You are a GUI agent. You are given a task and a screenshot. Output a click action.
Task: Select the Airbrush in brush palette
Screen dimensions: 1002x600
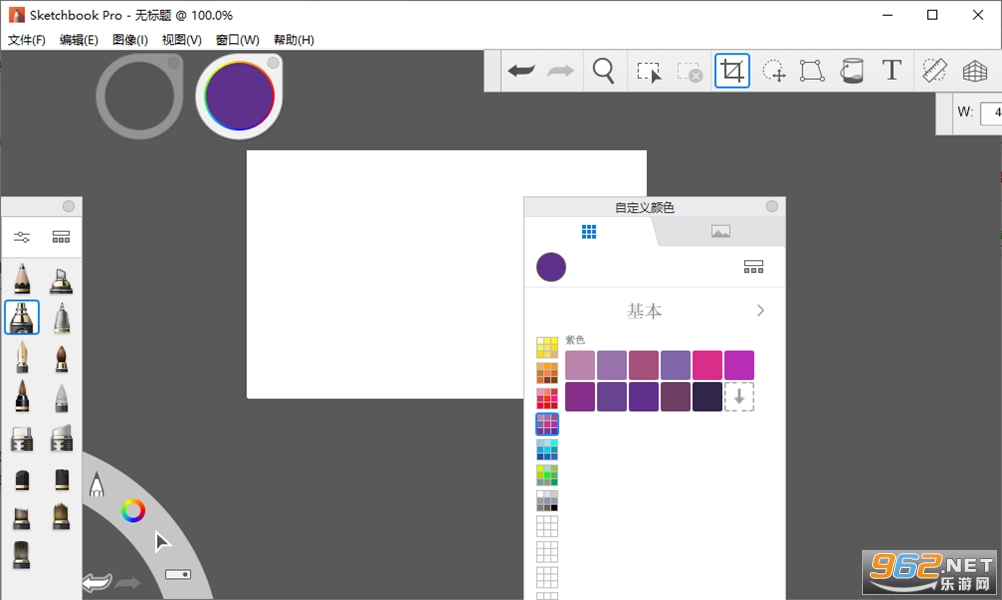tap(61, 280)
